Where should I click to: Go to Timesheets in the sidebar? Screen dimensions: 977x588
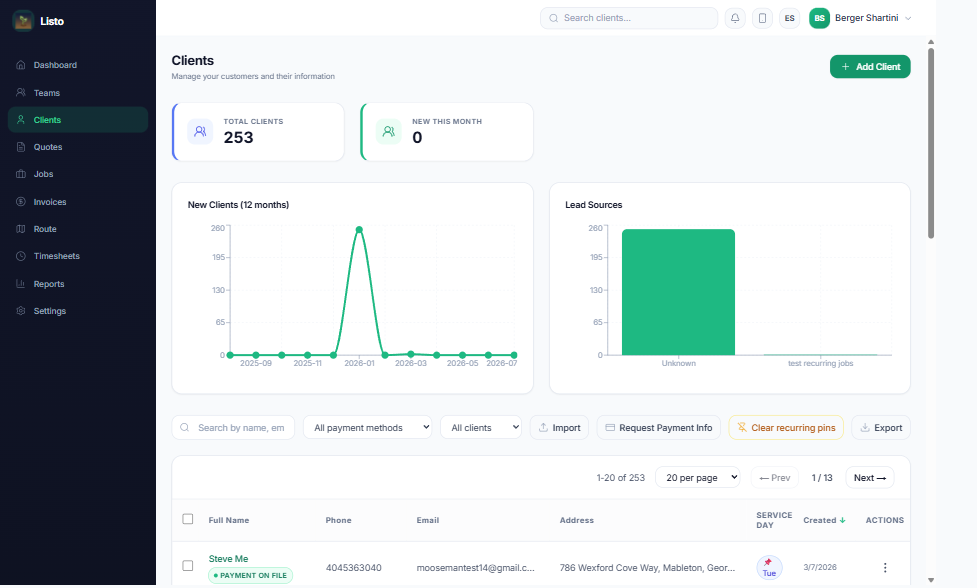tap(78, 256)
